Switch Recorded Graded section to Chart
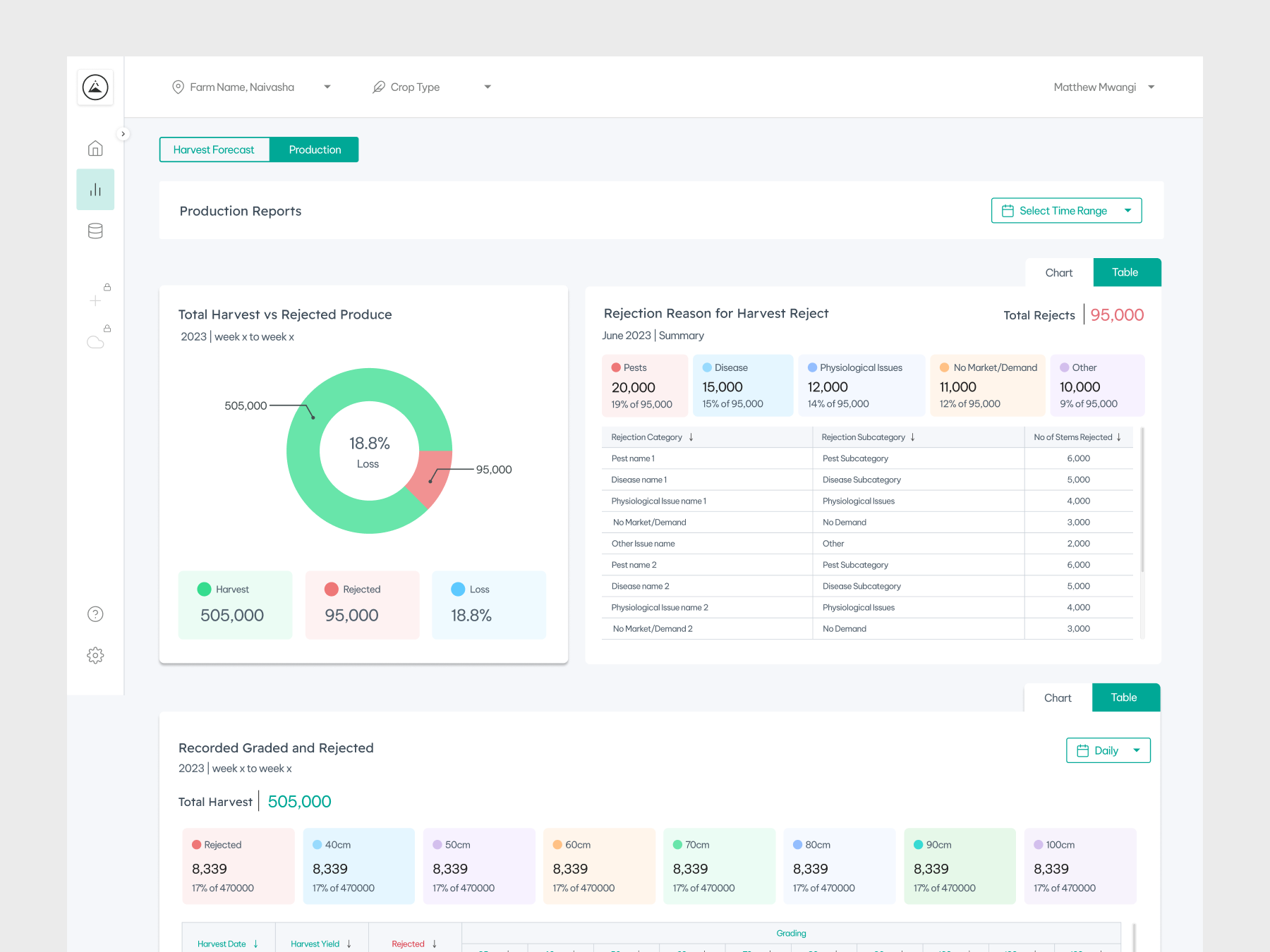 click(x=1057, y=698)
